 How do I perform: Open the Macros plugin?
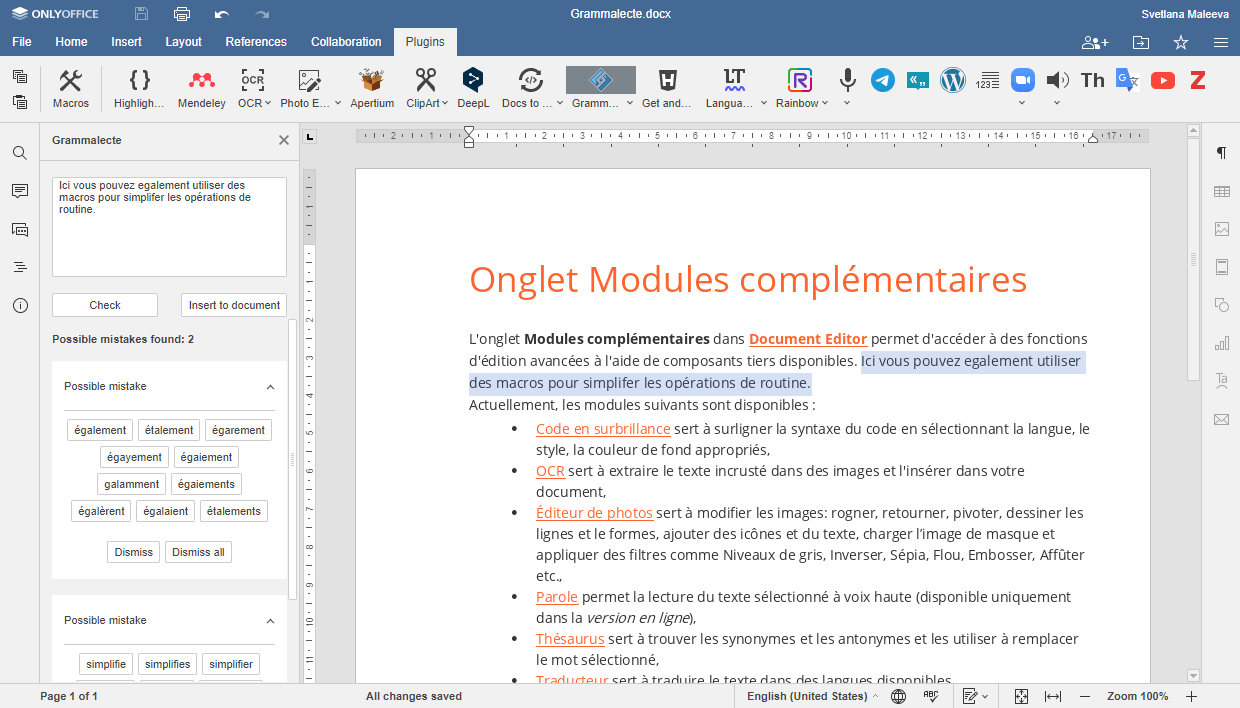coord(71,88)
